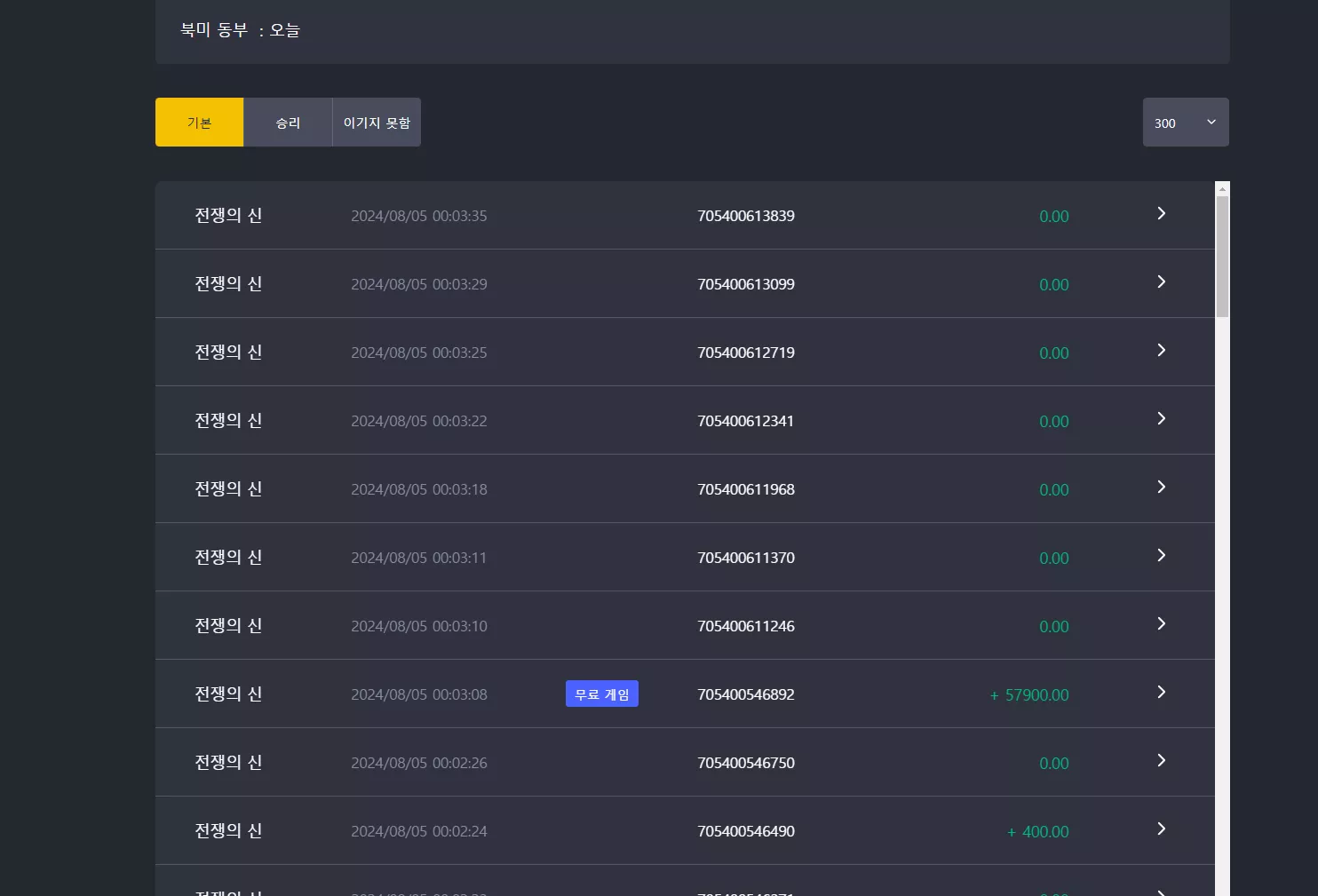Switch to the 승리 tab
The height and width of the screenshot is (896, 1318).
click(x=288, y=123)
